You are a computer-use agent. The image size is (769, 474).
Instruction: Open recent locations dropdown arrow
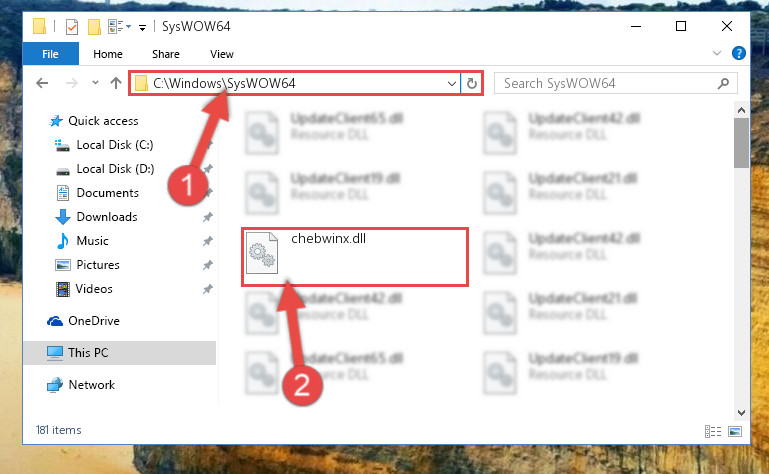tap(95, 83)
